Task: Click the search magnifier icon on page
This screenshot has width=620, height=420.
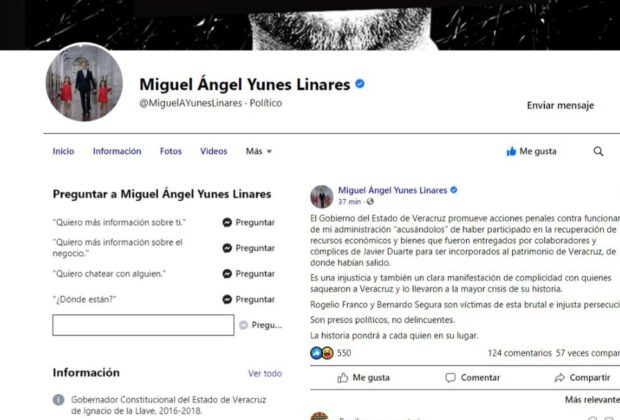Action: coord(598,151)
